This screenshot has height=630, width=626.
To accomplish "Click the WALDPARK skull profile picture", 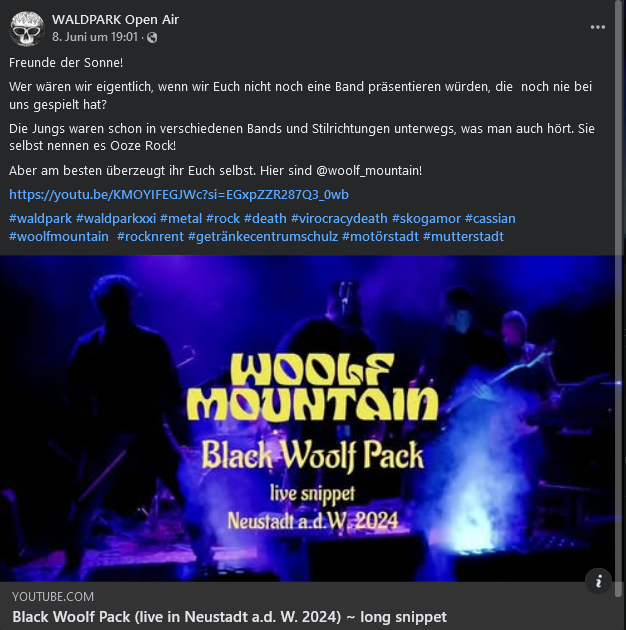I will pos(27,29).
